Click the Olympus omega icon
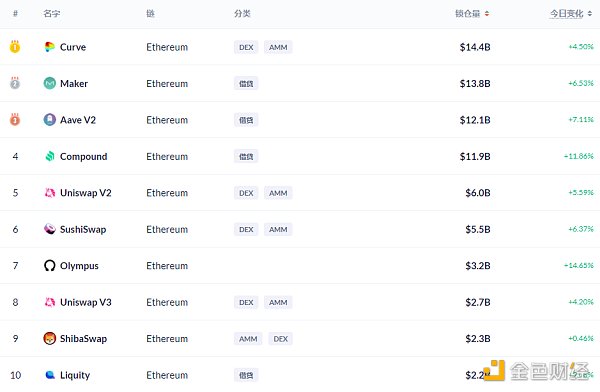Screen dimensions: 600x392 coord(49,265)
